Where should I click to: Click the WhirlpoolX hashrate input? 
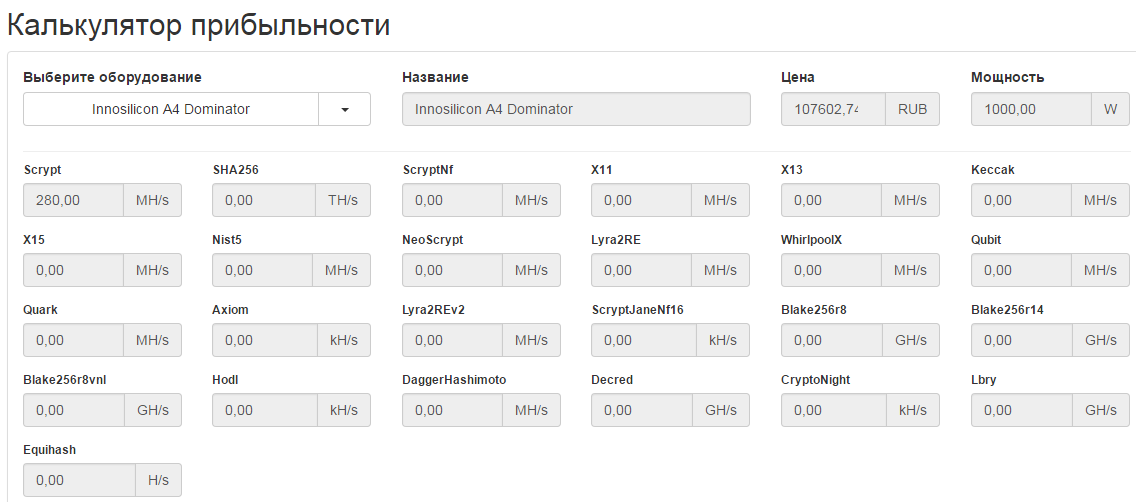pyautogui.click(x=831, y=270)
